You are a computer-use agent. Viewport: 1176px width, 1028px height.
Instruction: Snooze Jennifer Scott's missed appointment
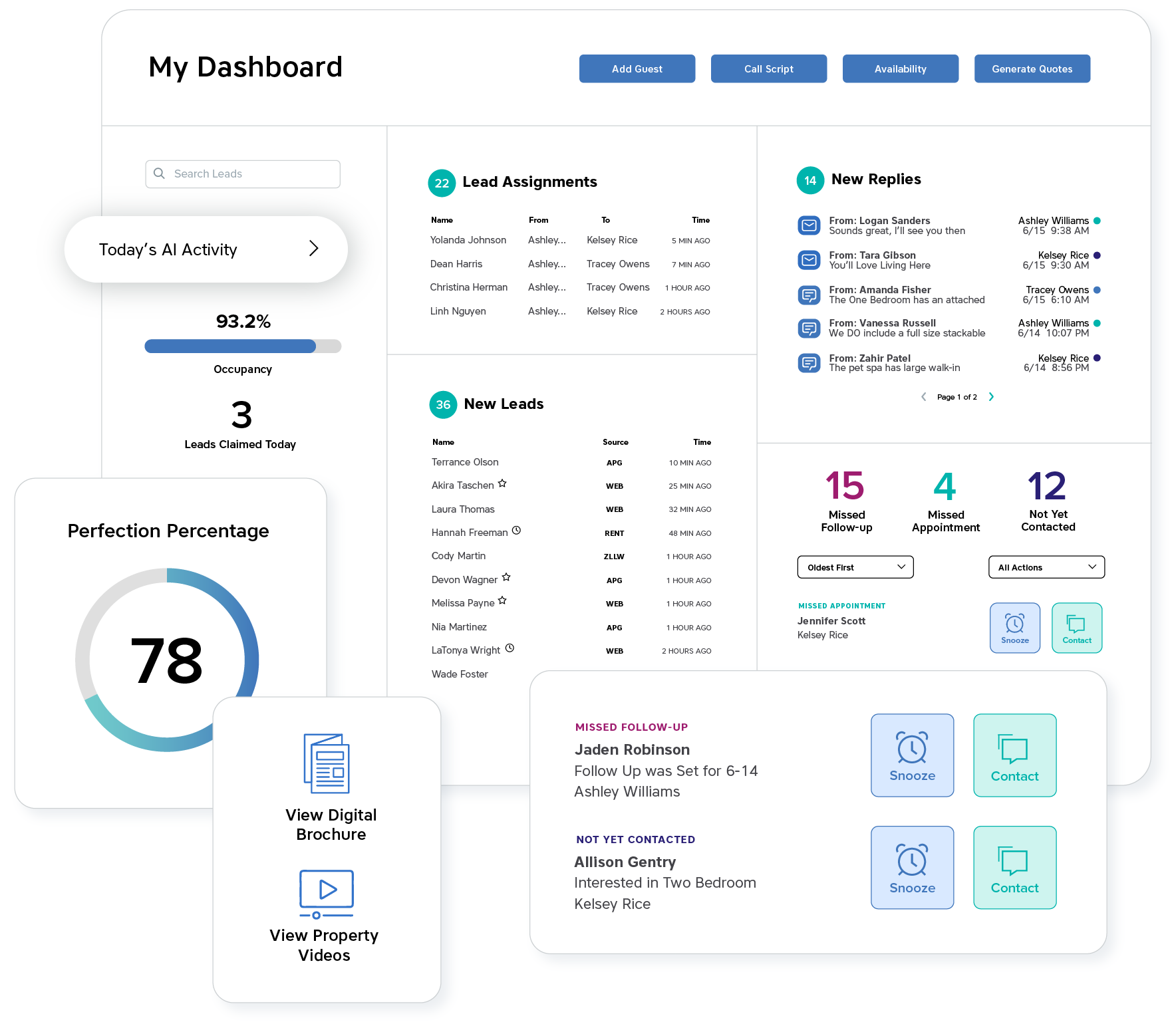[x=1014, y=628]
